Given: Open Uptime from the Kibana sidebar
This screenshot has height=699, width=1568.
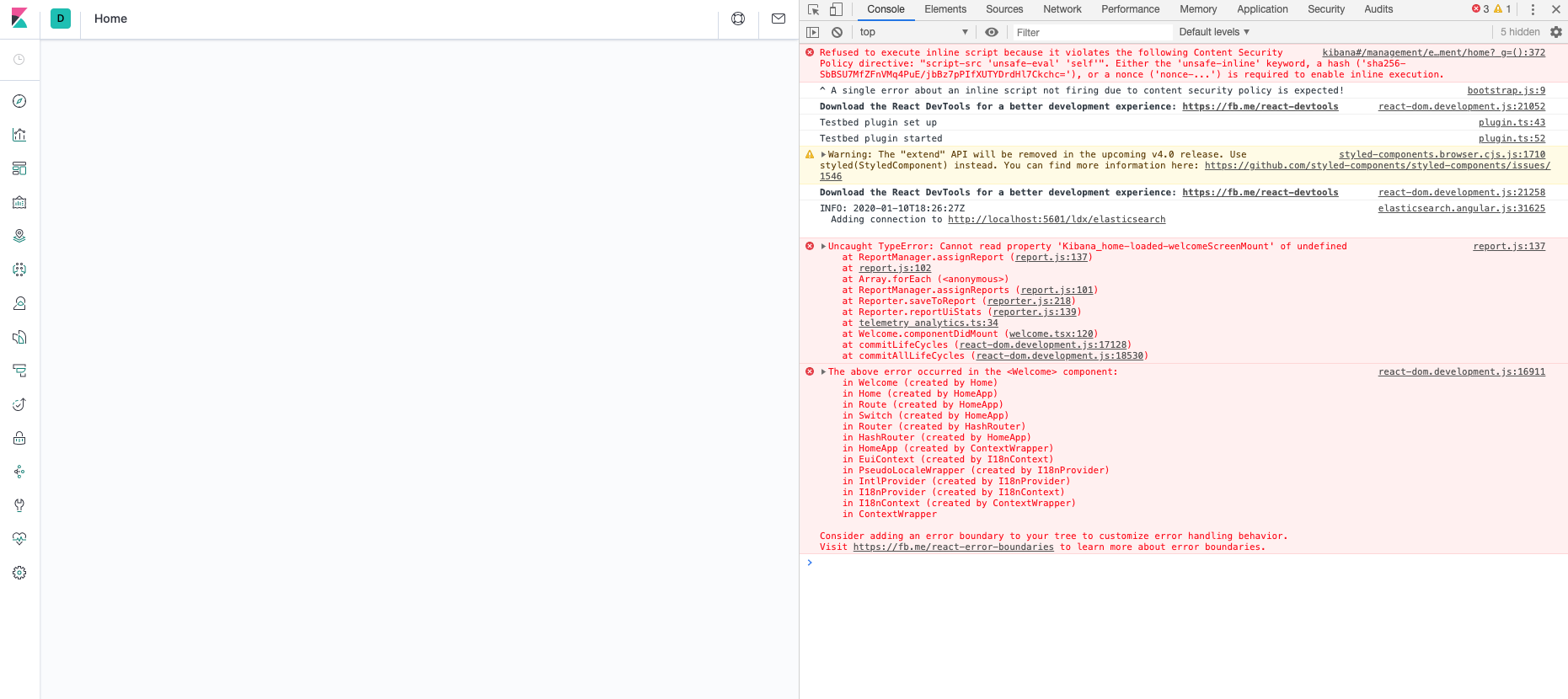Looking at the screenshot, I should click(19, 404).
